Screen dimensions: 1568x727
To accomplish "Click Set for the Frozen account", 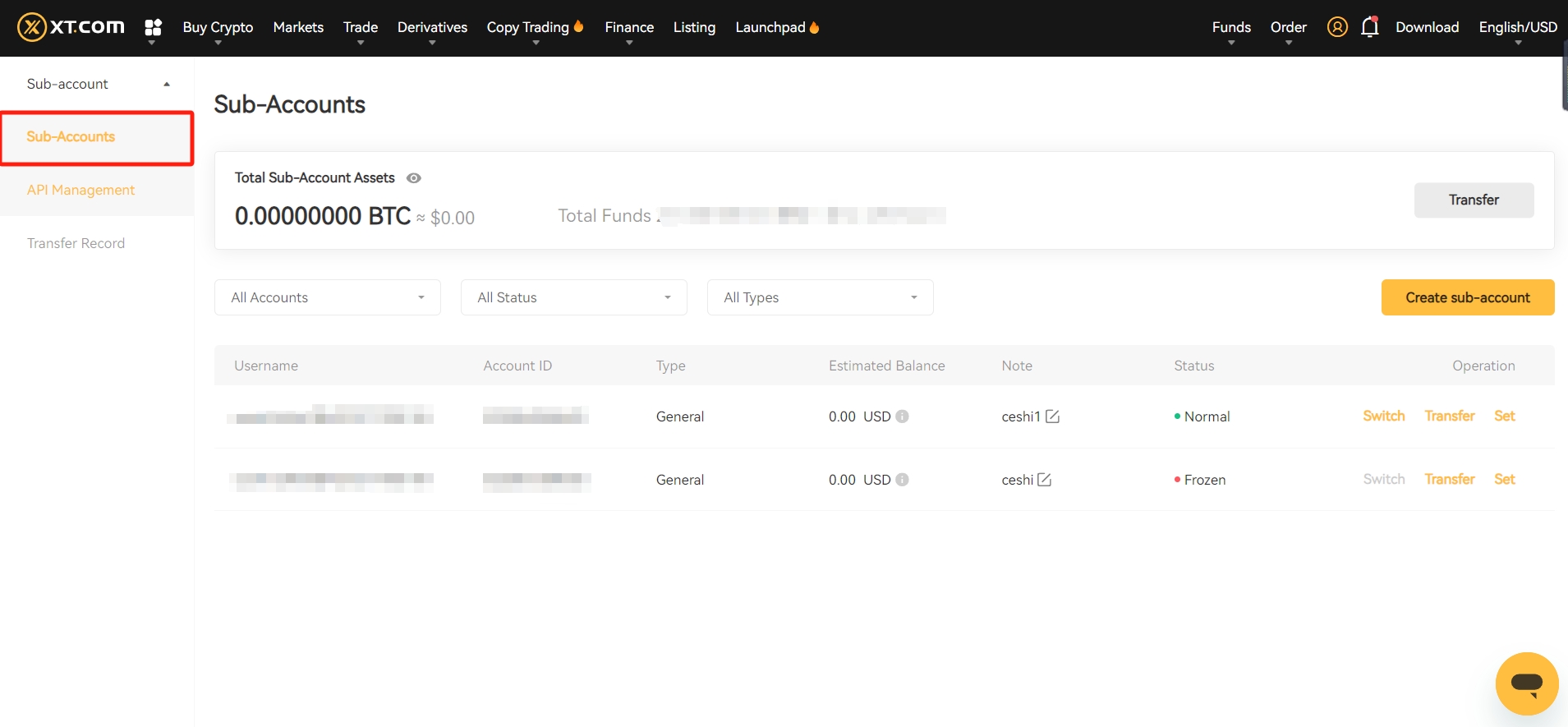I will 1504,479.
